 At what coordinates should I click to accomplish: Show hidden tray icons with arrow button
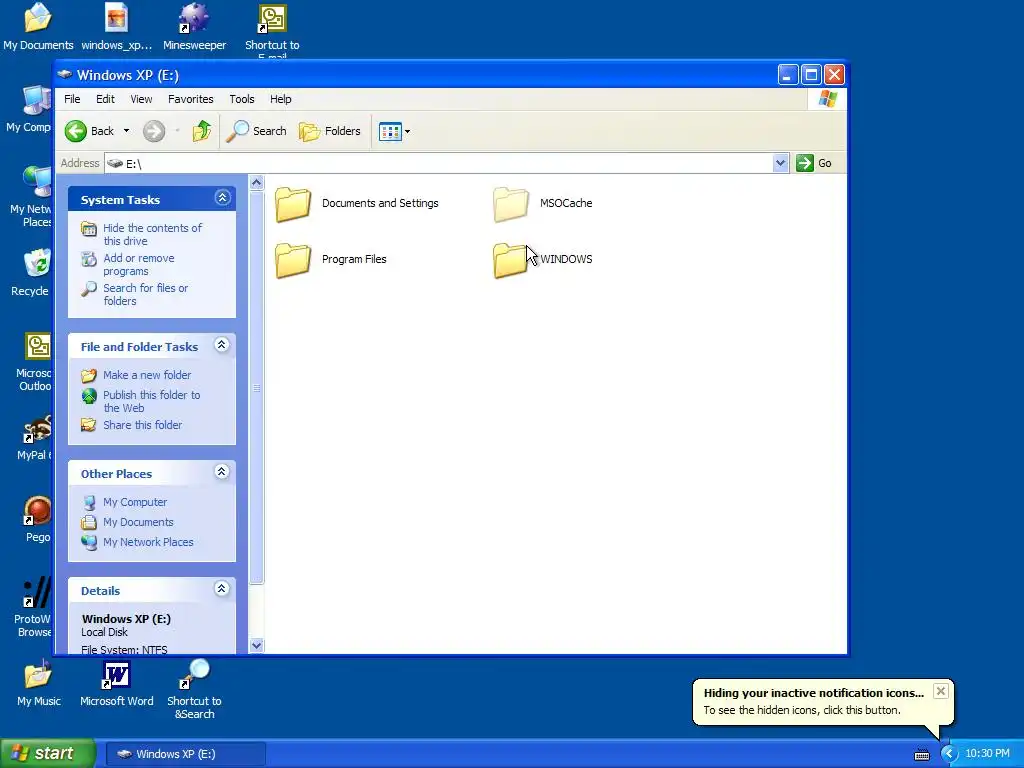(948, 754)
